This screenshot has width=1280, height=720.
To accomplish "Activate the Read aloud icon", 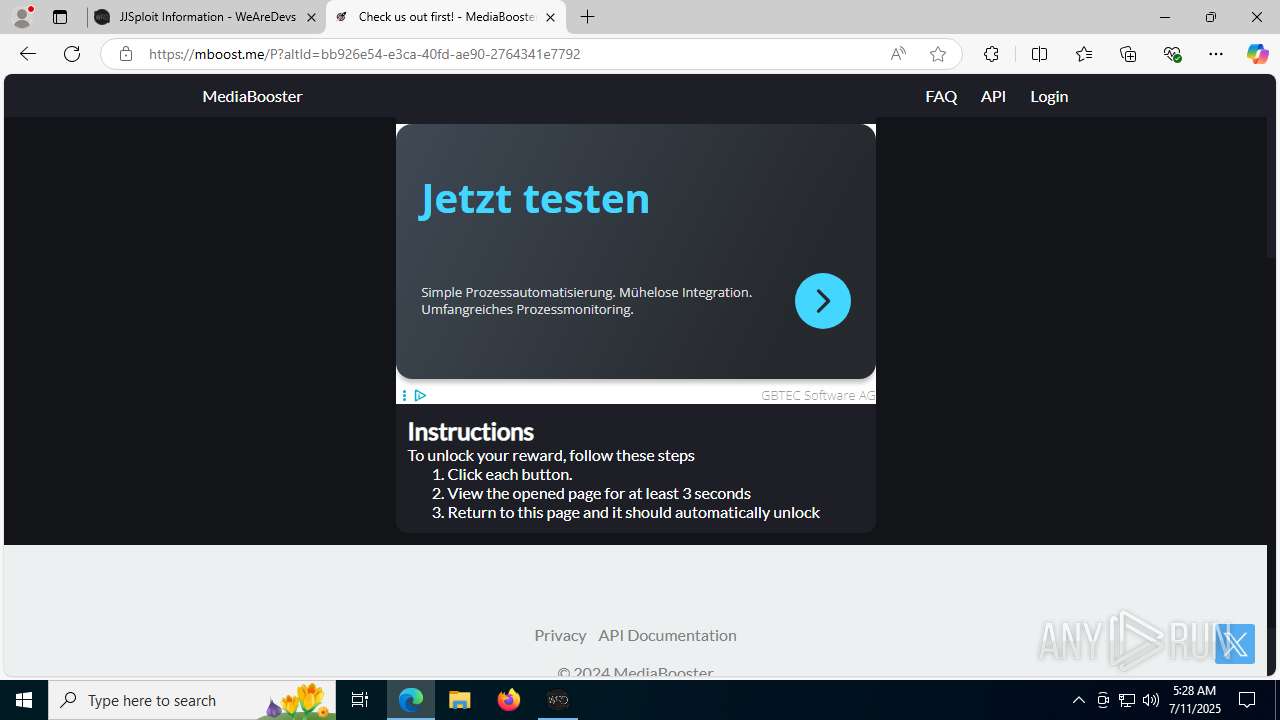I will [x=898, y=54].
